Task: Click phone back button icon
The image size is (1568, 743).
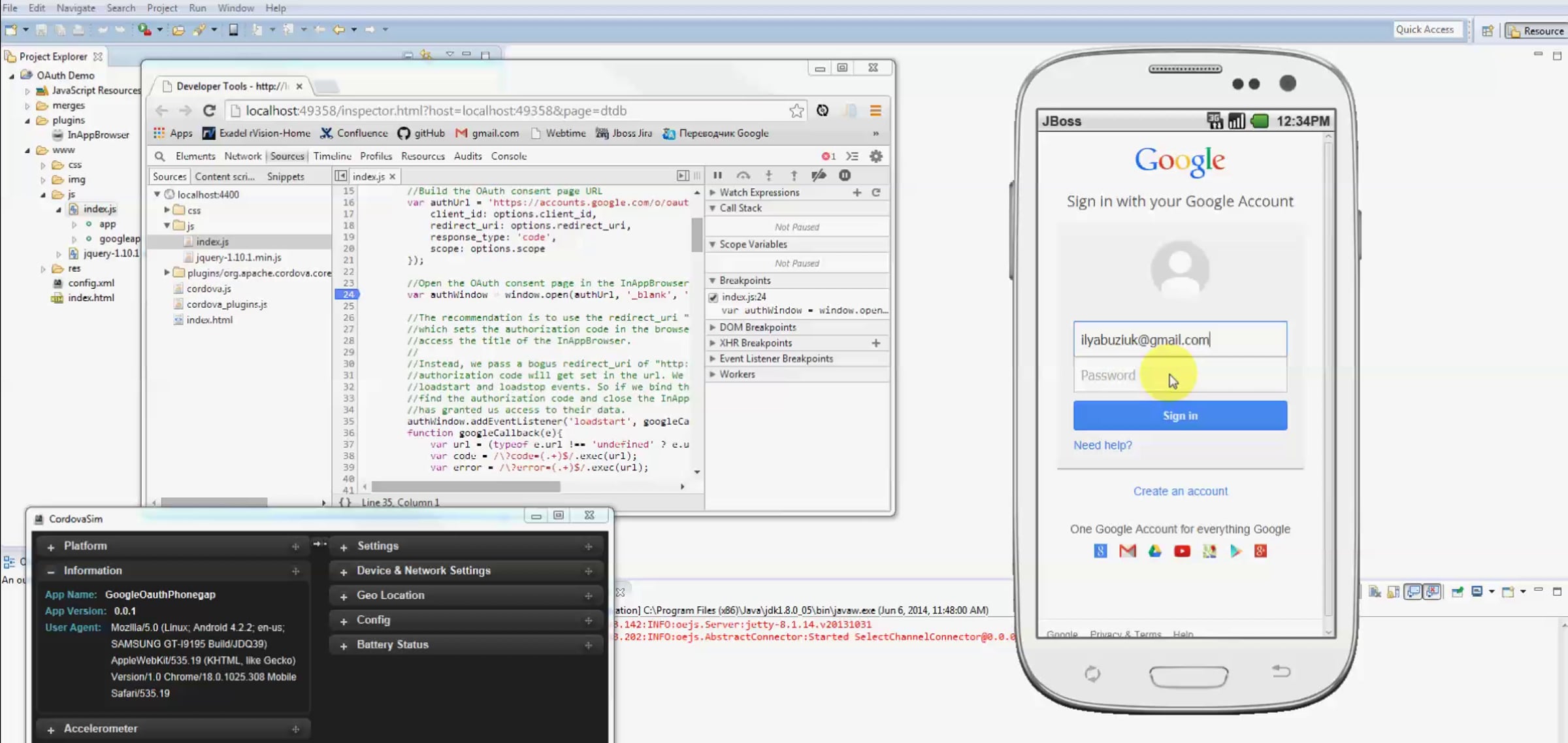Action: (x=1281, y=671)
